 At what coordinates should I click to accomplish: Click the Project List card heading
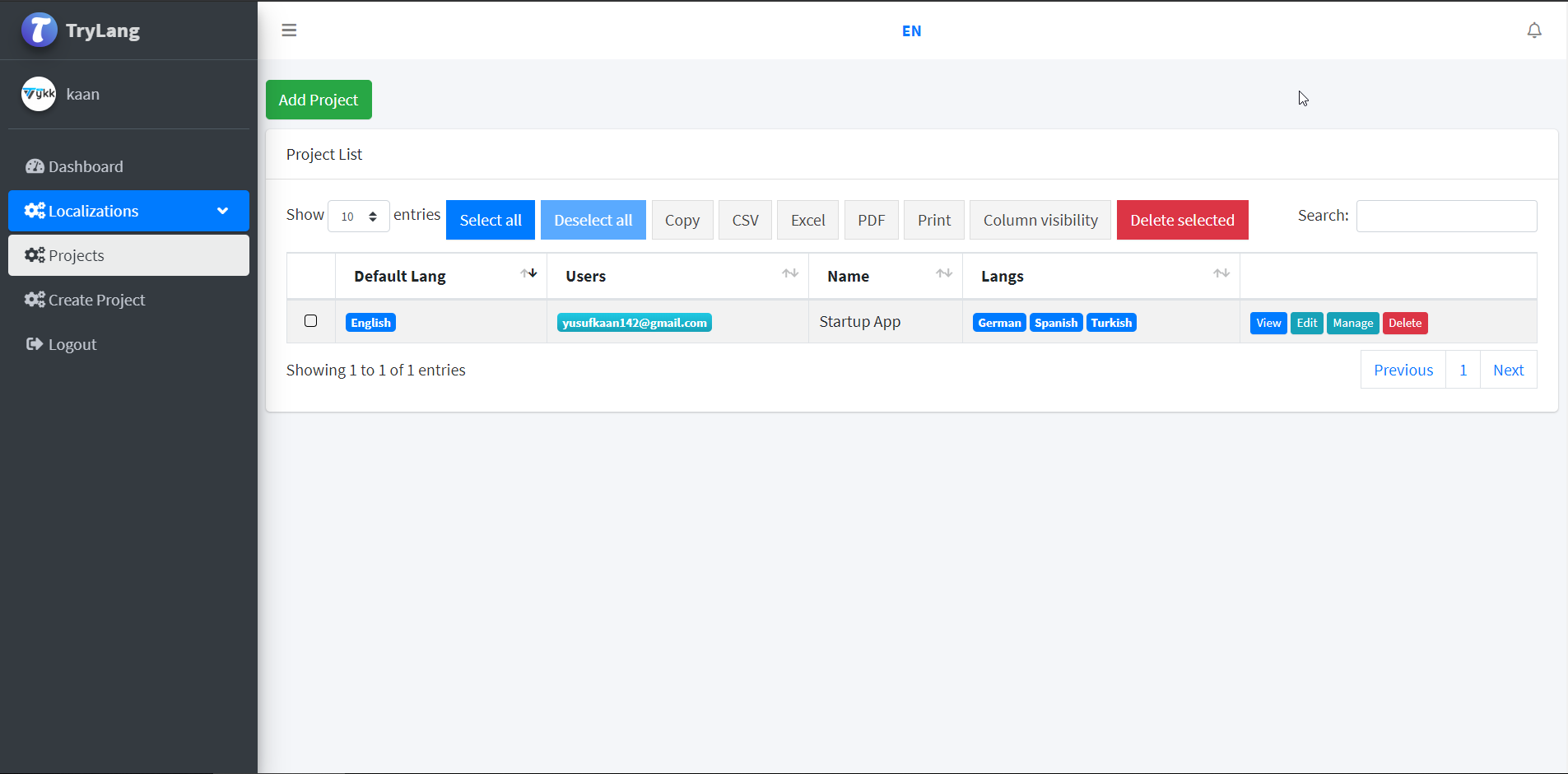(x=324, y=154)
